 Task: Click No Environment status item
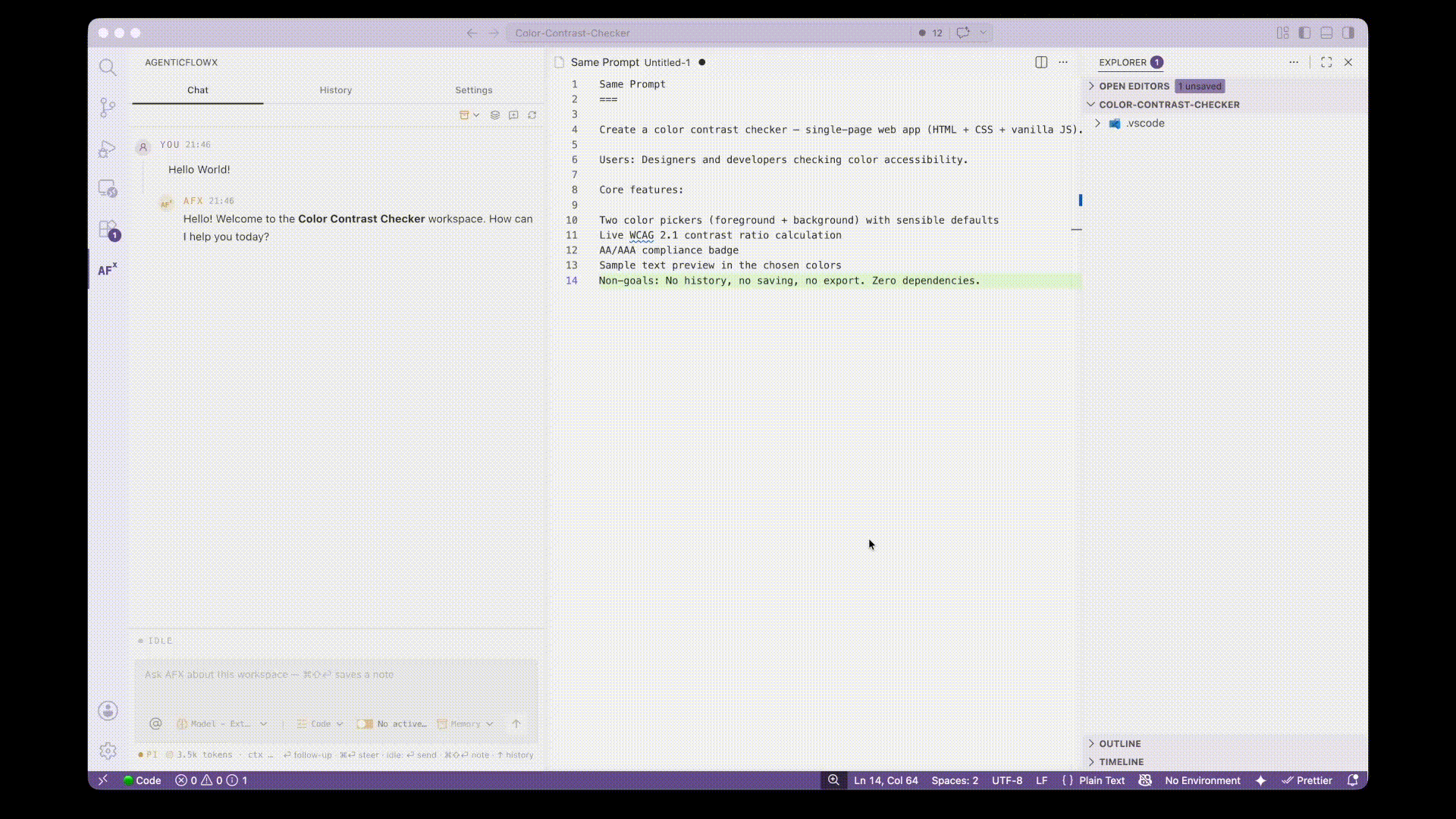pyautogui.click(x=1203, y=780)
